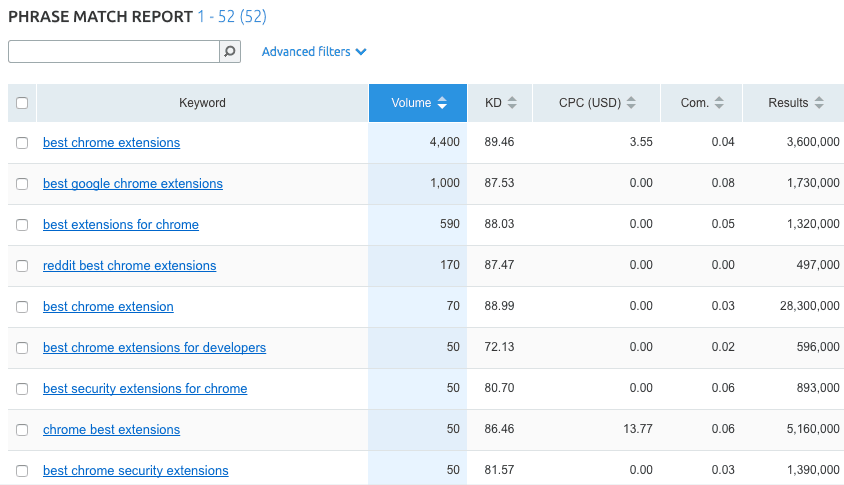Check the 'best chrome extensions' row checkbox

point(22,143)
